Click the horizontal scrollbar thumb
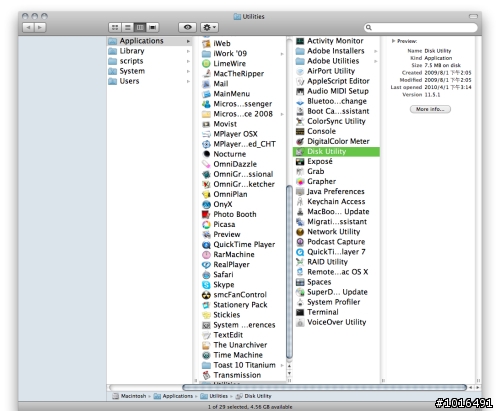This screenshot has width=500, height=411. [x=324, y=387]
